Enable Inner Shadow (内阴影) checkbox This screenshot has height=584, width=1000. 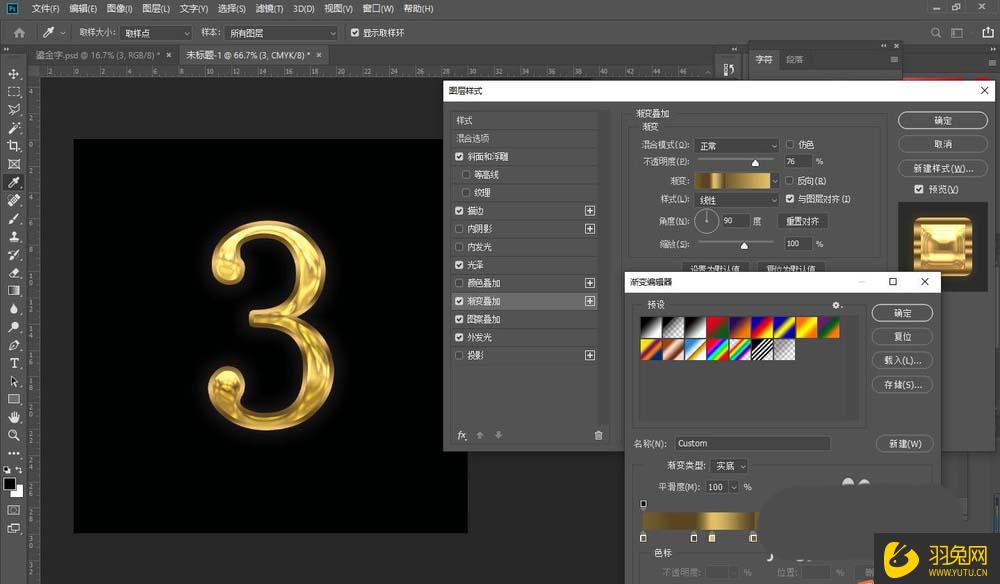click(x=459, y=228)
